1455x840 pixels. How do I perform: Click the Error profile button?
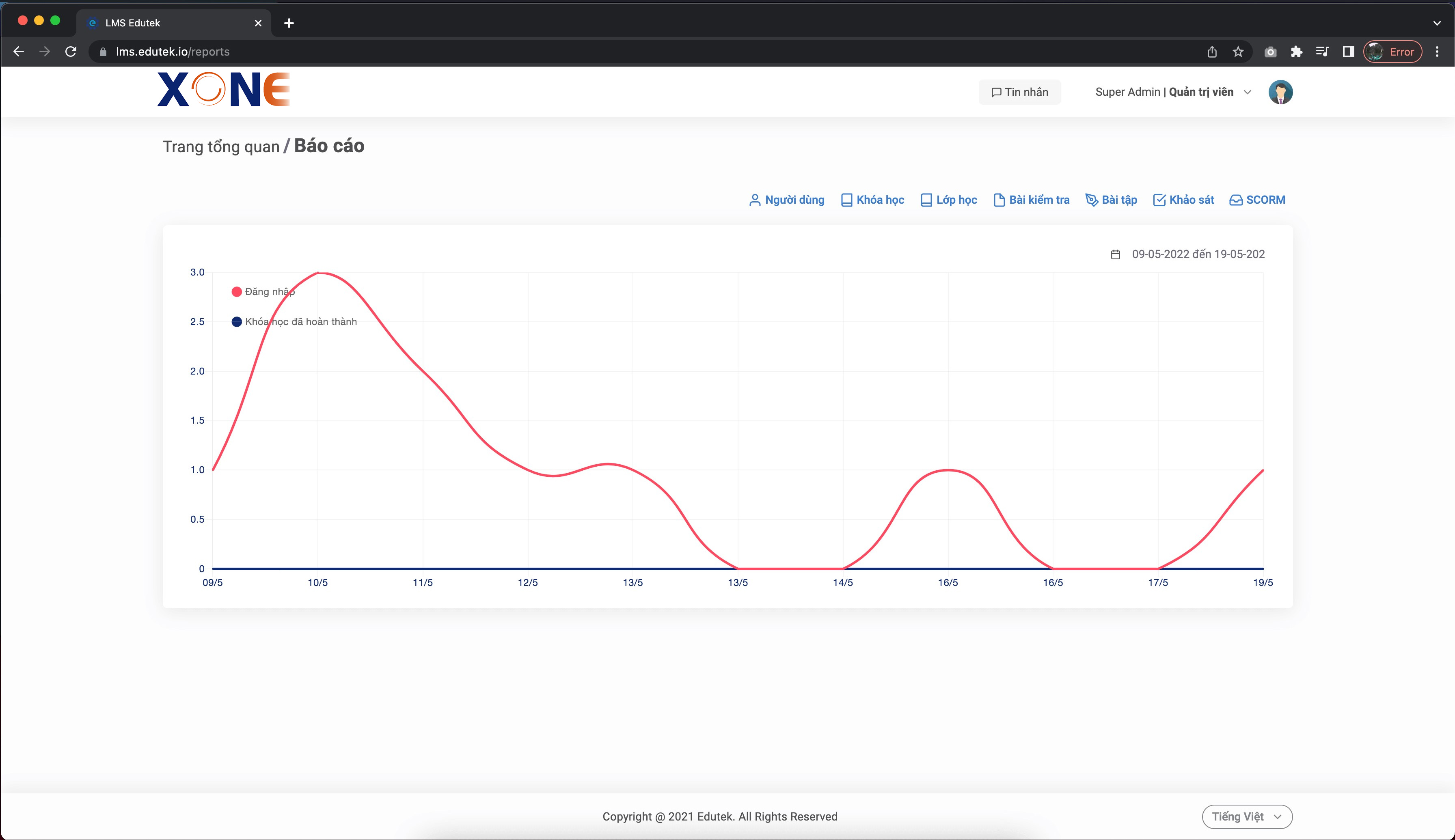coord(1392,52)
